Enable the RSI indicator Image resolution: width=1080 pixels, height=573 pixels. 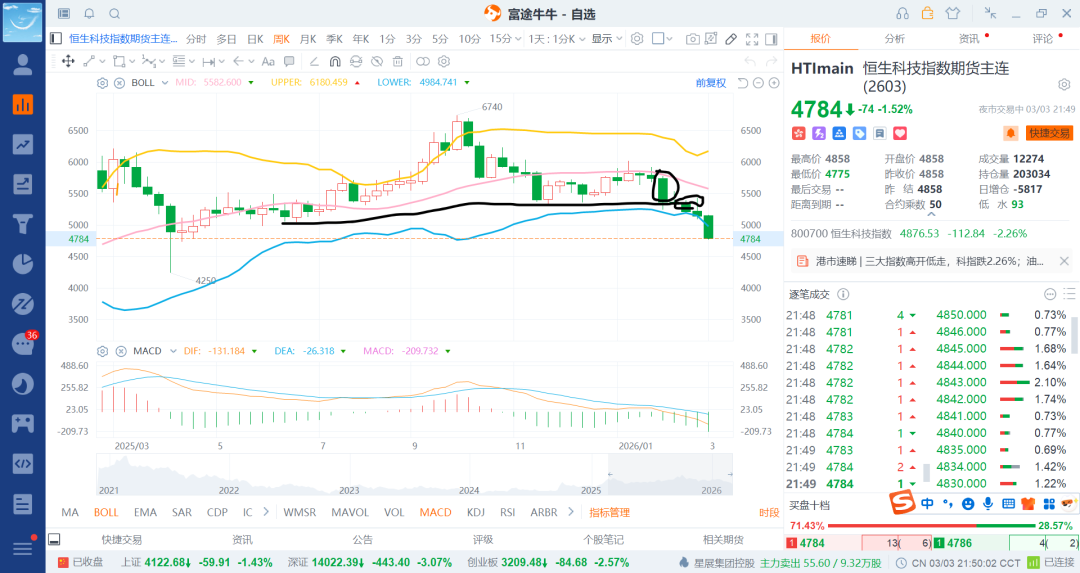[x=508, y=512]
